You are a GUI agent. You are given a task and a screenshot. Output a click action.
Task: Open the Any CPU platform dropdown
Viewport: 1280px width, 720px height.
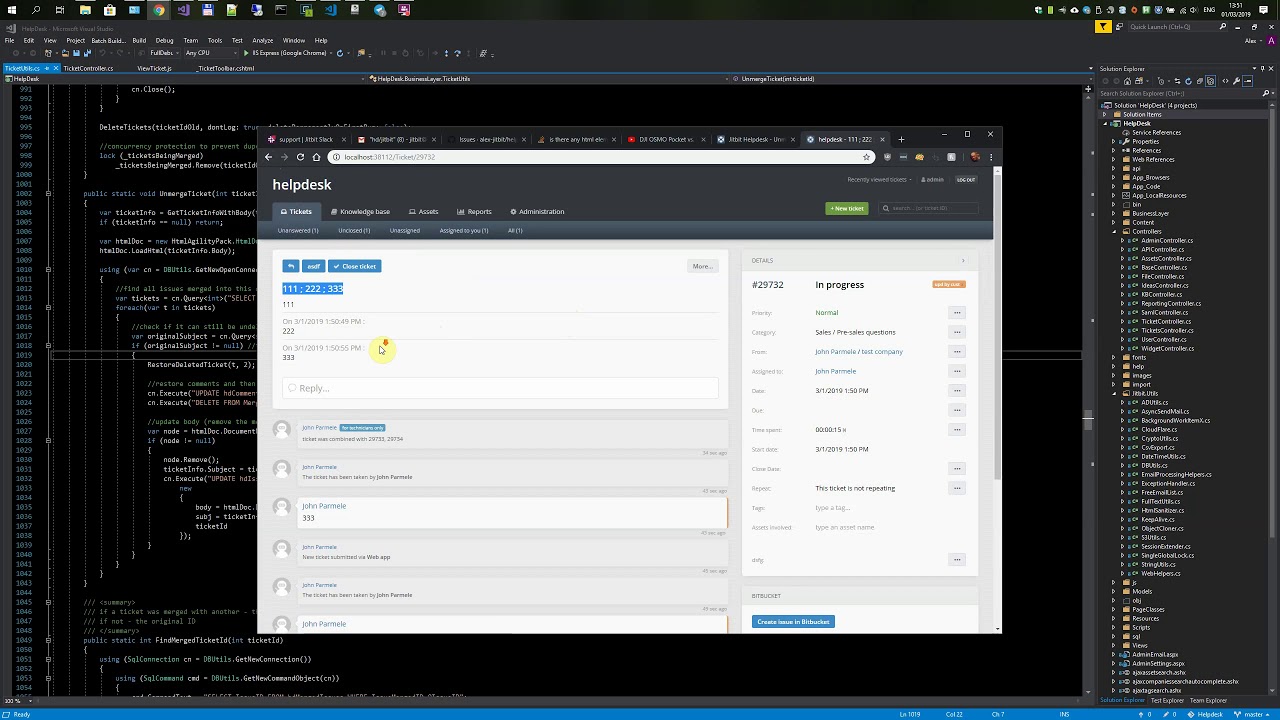(x=211, y=53)
